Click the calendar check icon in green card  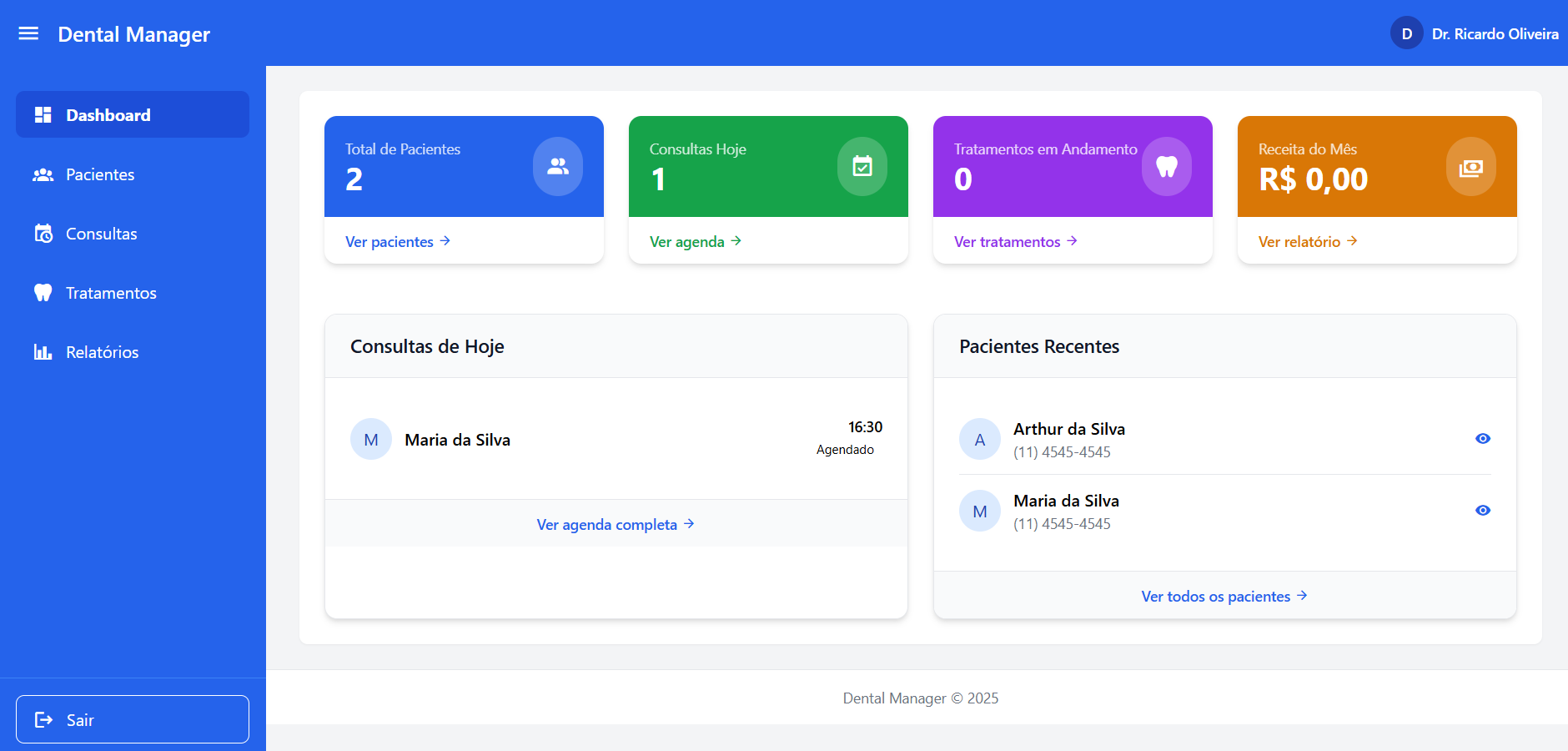tap(862, 167)
